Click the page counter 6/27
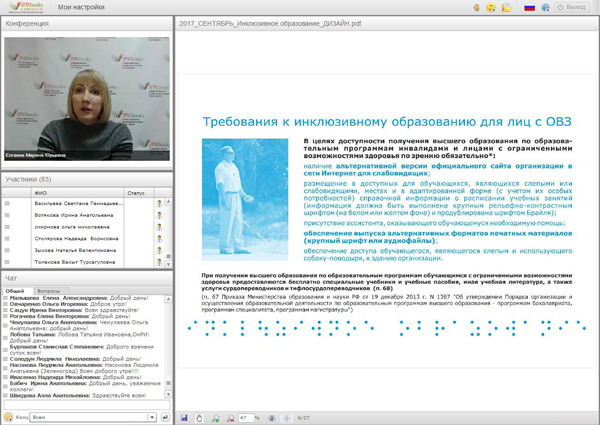Screen dimensions: 600x425 point(303,418)
